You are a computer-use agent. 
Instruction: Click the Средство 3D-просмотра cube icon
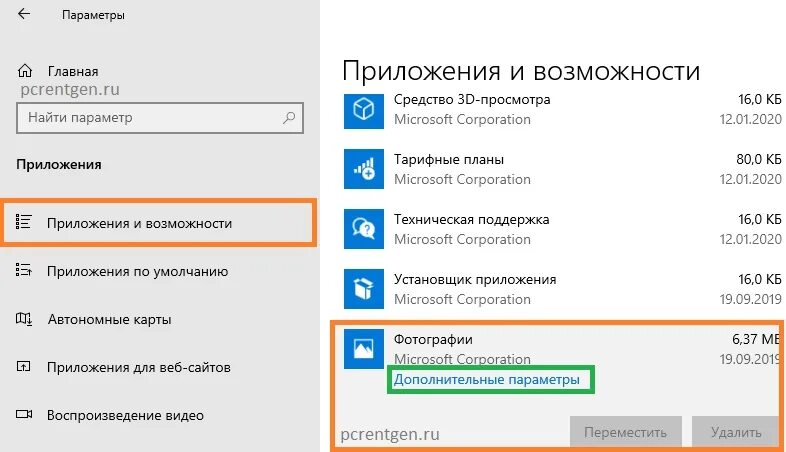coord(363,109)
